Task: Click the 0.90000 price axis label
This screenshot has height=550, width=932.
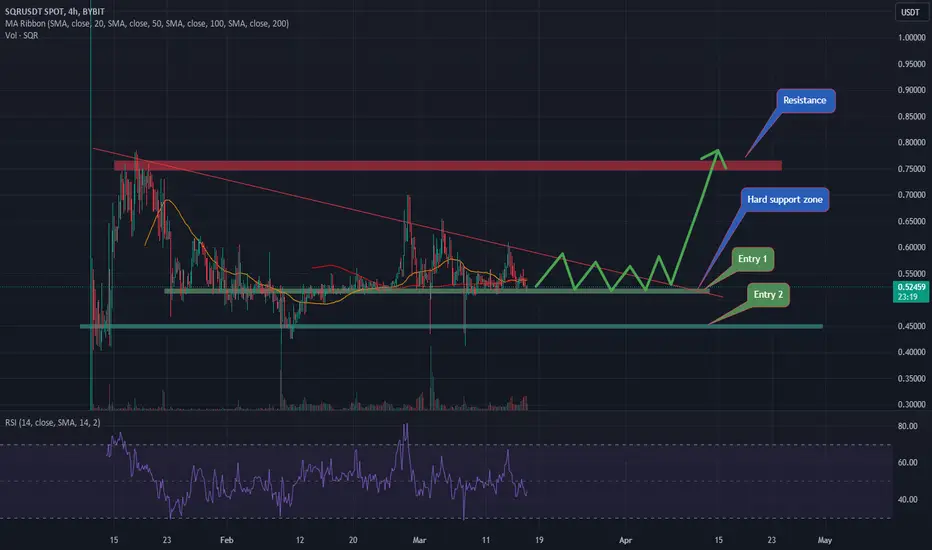Action: (x=911, y=90)
